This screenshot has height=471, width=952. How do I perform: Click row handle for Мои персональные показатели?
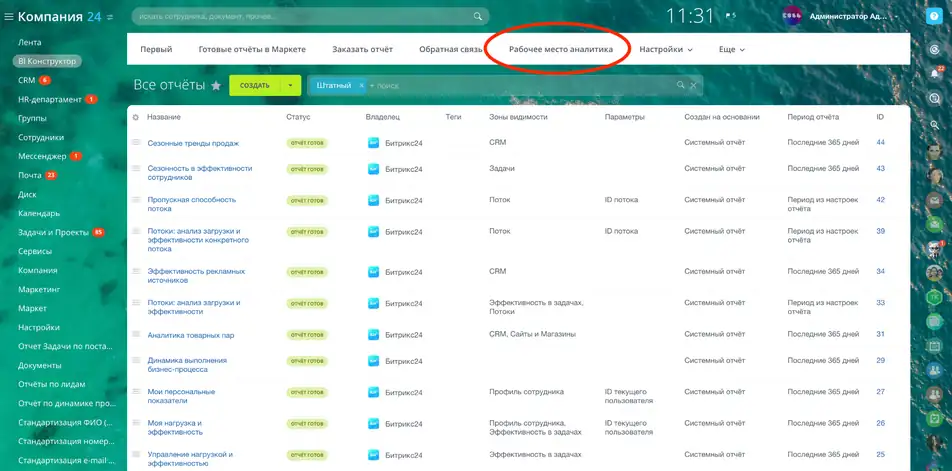coord(137,391)
